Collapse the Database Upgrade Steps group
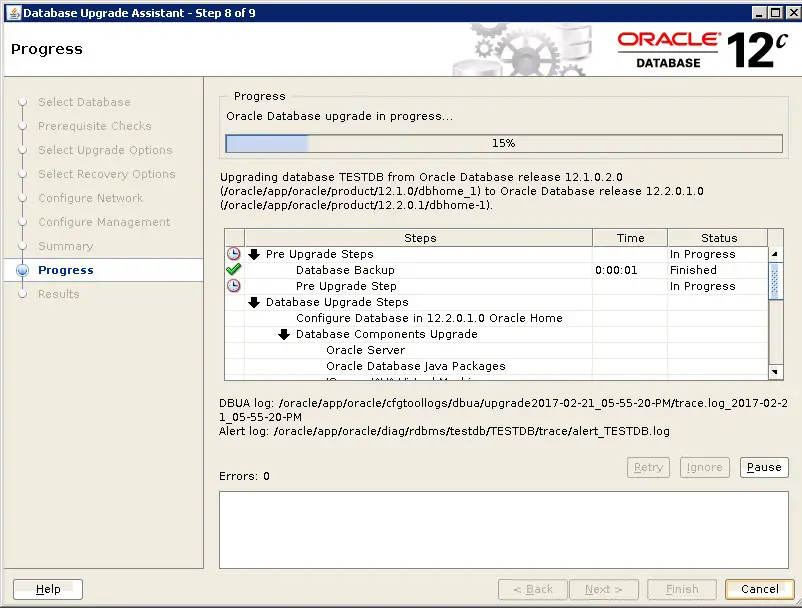This screenshot has height=608, width=802. coord(254,302)
